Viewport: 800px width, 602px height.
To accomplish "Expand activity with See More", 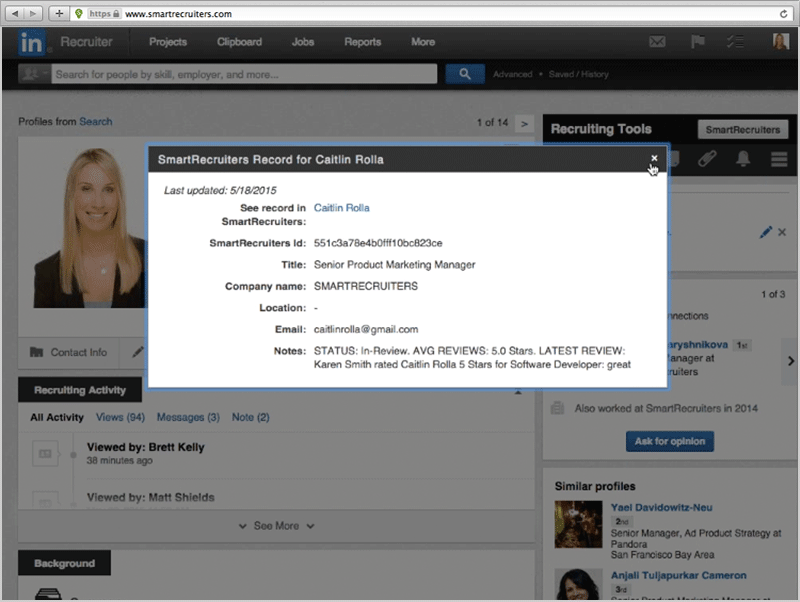I will click(276, 525).
